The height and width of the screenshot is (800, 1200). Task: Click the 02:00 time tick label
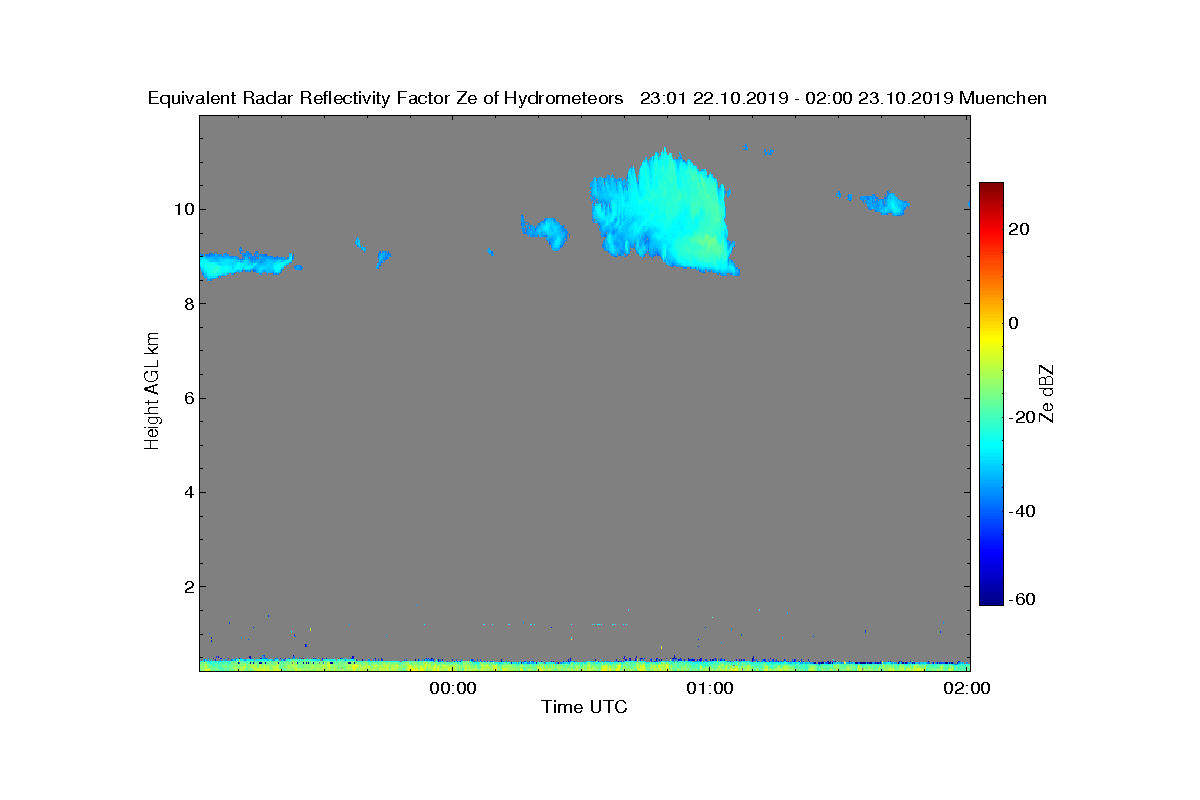[x=968, y=688]
